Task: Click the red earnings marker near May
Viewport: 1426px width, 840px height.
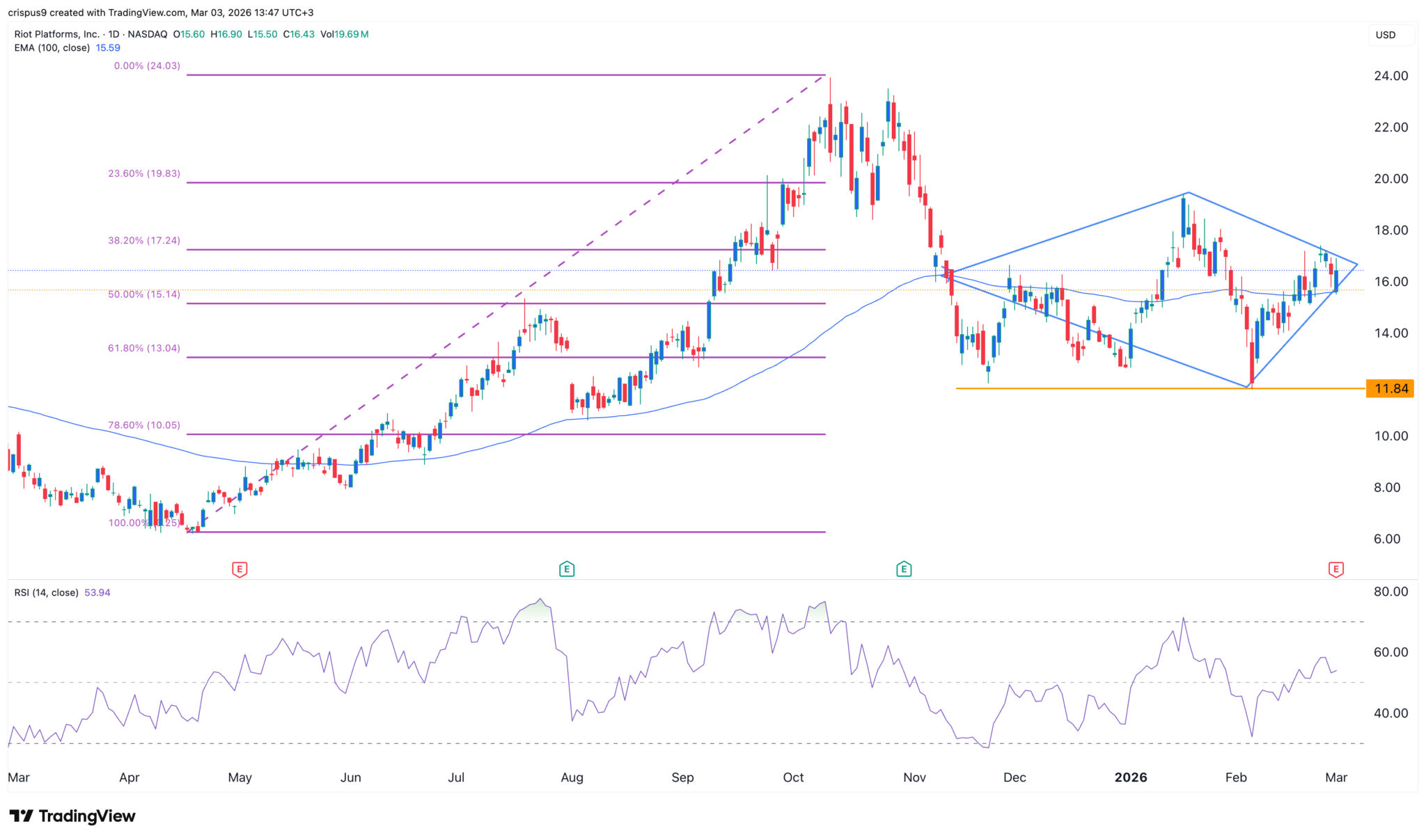Action: point(240,569)
